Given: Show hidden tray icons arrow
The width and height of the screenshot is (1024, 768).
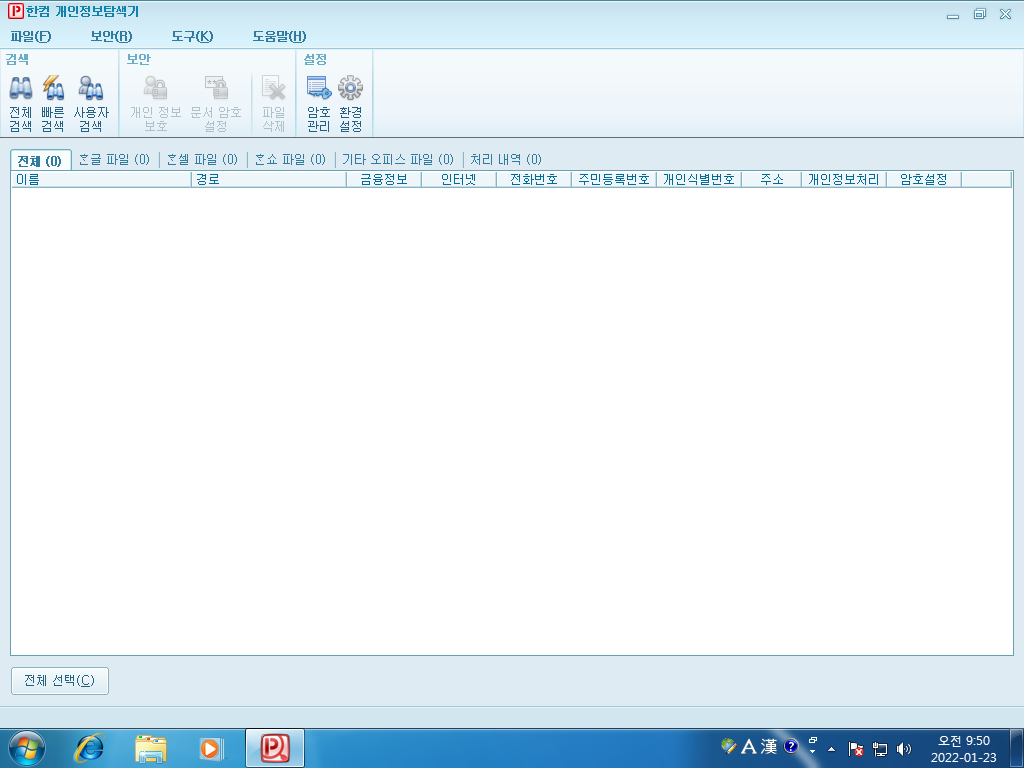Looking at the screenshot, I should click(831, 749).
